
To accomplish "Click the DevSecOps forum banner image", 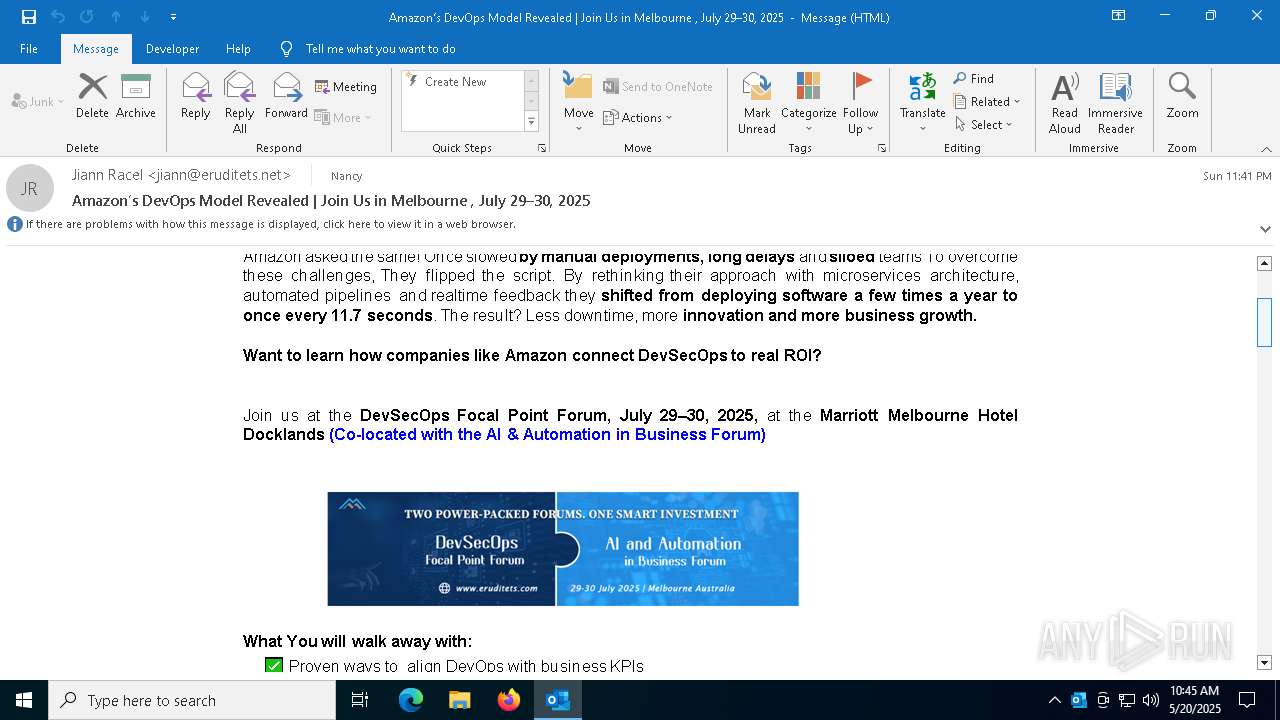I will tap(563, 549).
